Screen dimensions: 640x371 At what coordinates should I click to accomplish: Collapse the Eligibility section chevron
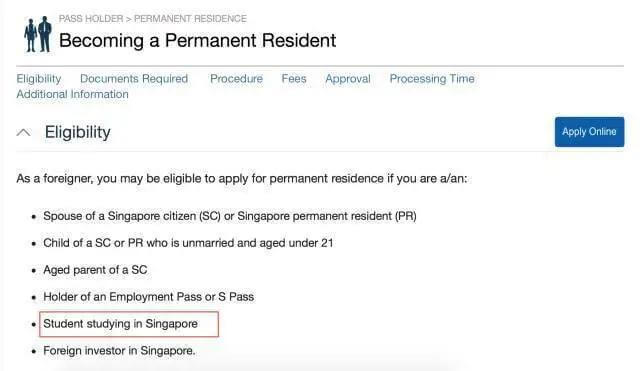(x=24, y=132)
